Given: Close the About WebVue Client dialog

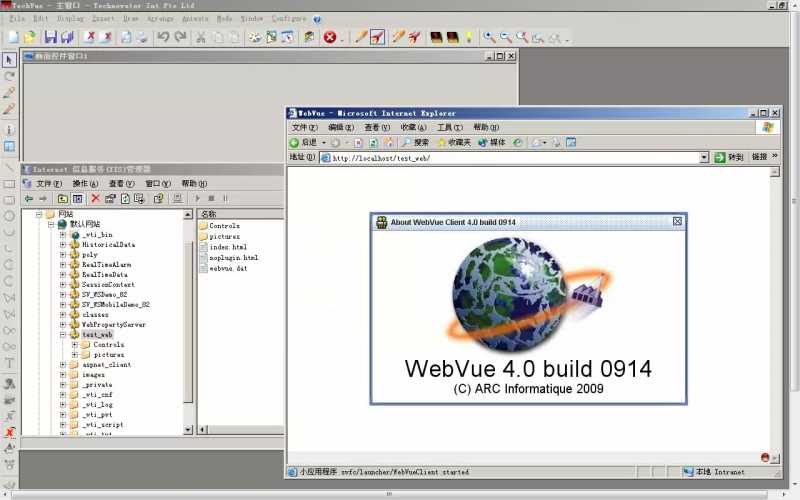Looking at the screenshot, I should coord(677,221).
